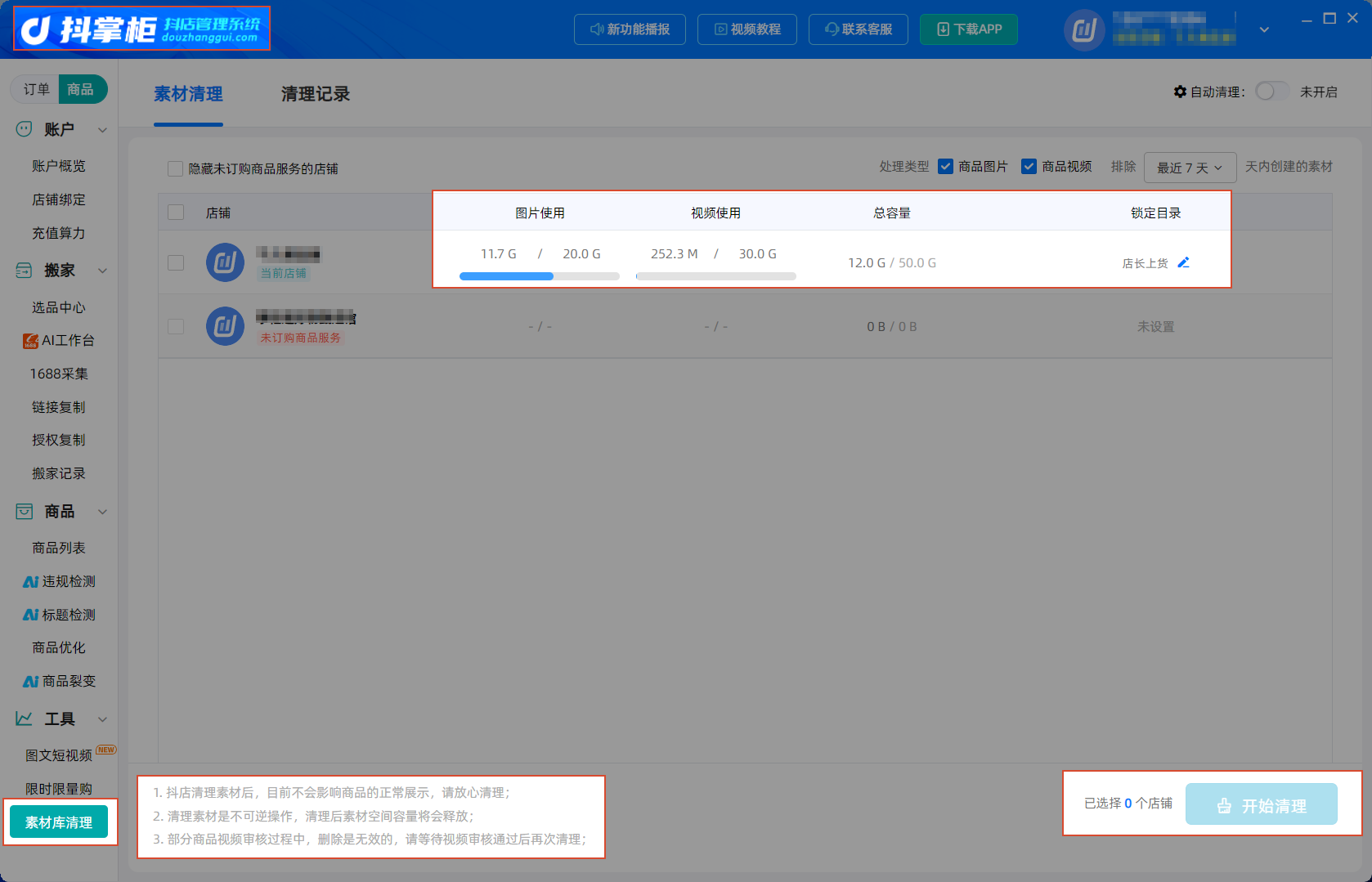Click the 视频使用 252.3 M progress bar
Viewport: 1372px width, 882px height.
716,276
